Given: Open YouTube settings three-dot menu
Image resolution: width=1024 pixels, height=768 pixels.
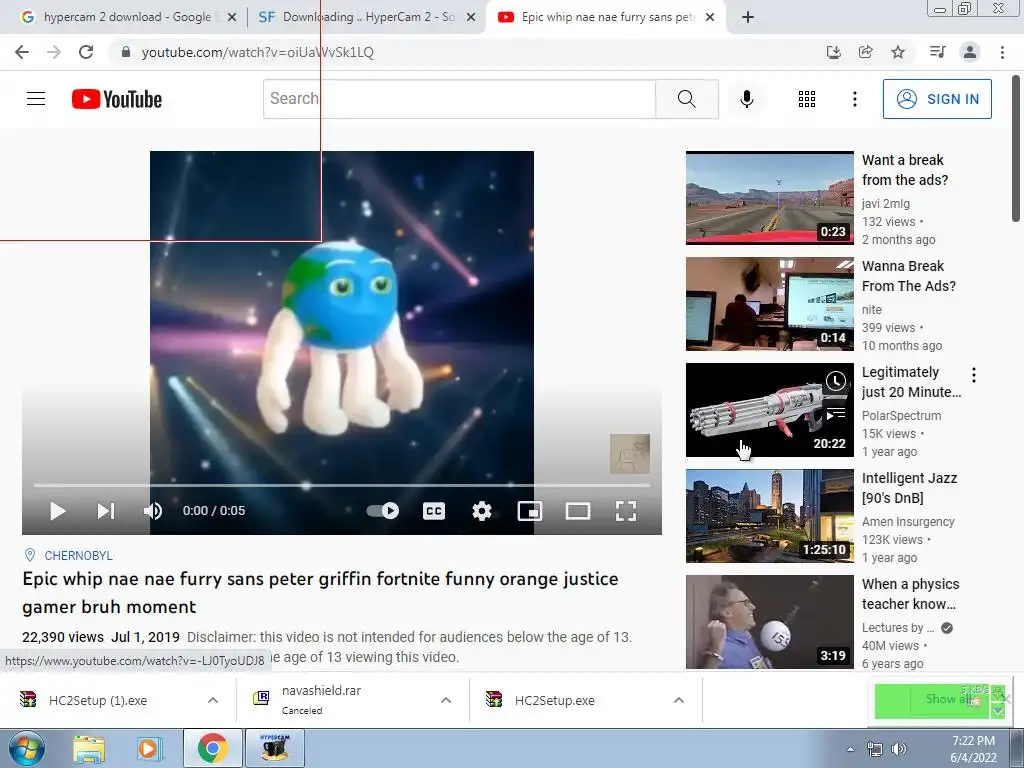Looking at the screenshot, I should pos(855,99).
